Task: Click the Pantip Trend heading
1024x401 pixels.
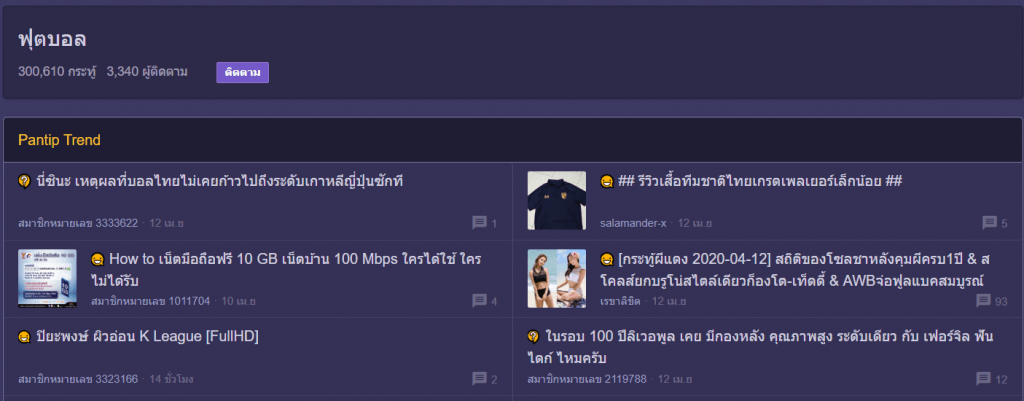Action: click(59, 140)
